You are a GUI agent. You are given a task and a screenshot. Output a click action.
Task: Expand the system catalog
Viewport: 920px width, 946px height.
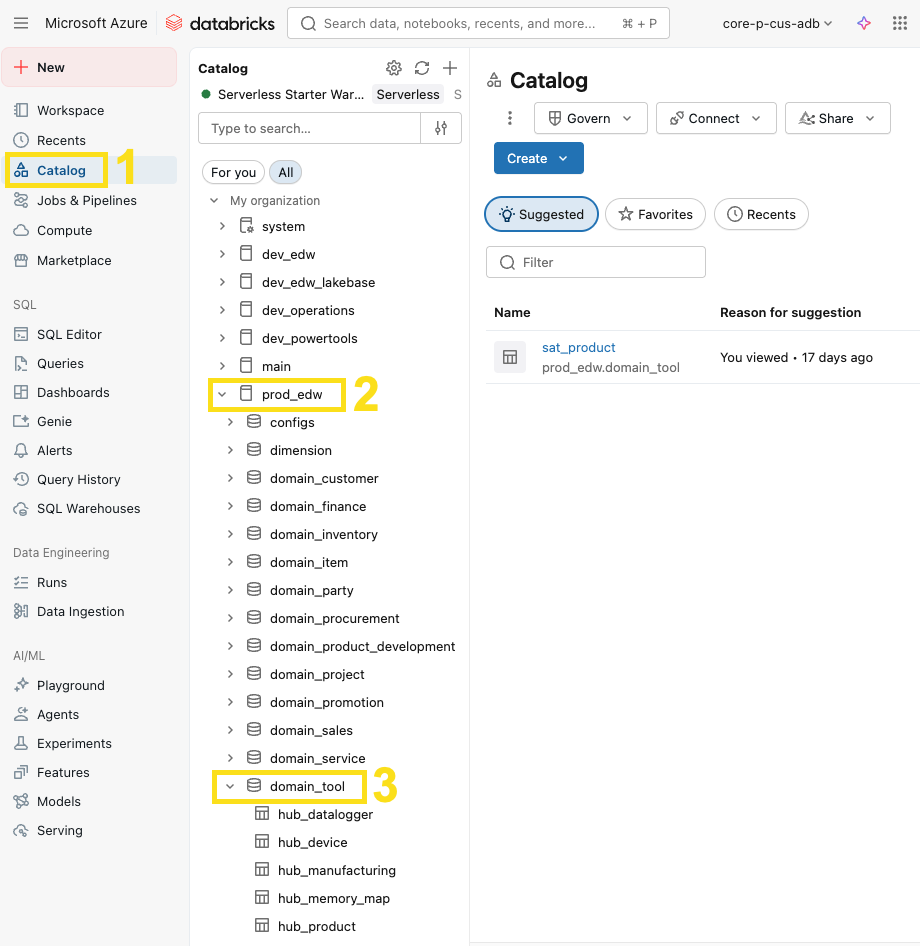222,226
